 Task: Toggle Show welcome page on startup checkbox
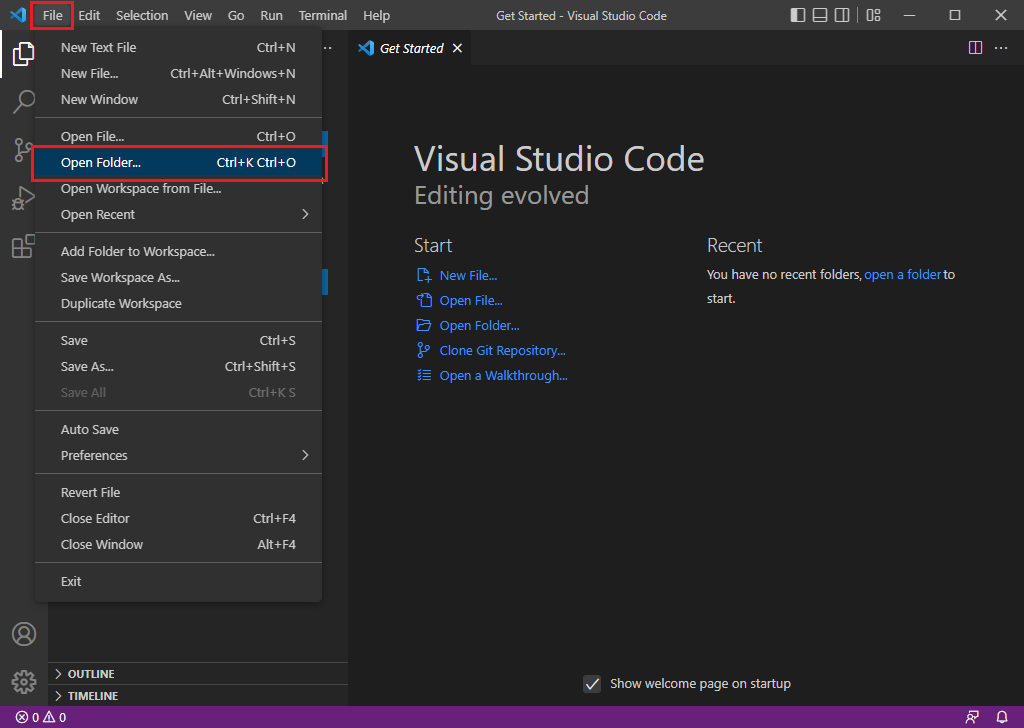592,684
